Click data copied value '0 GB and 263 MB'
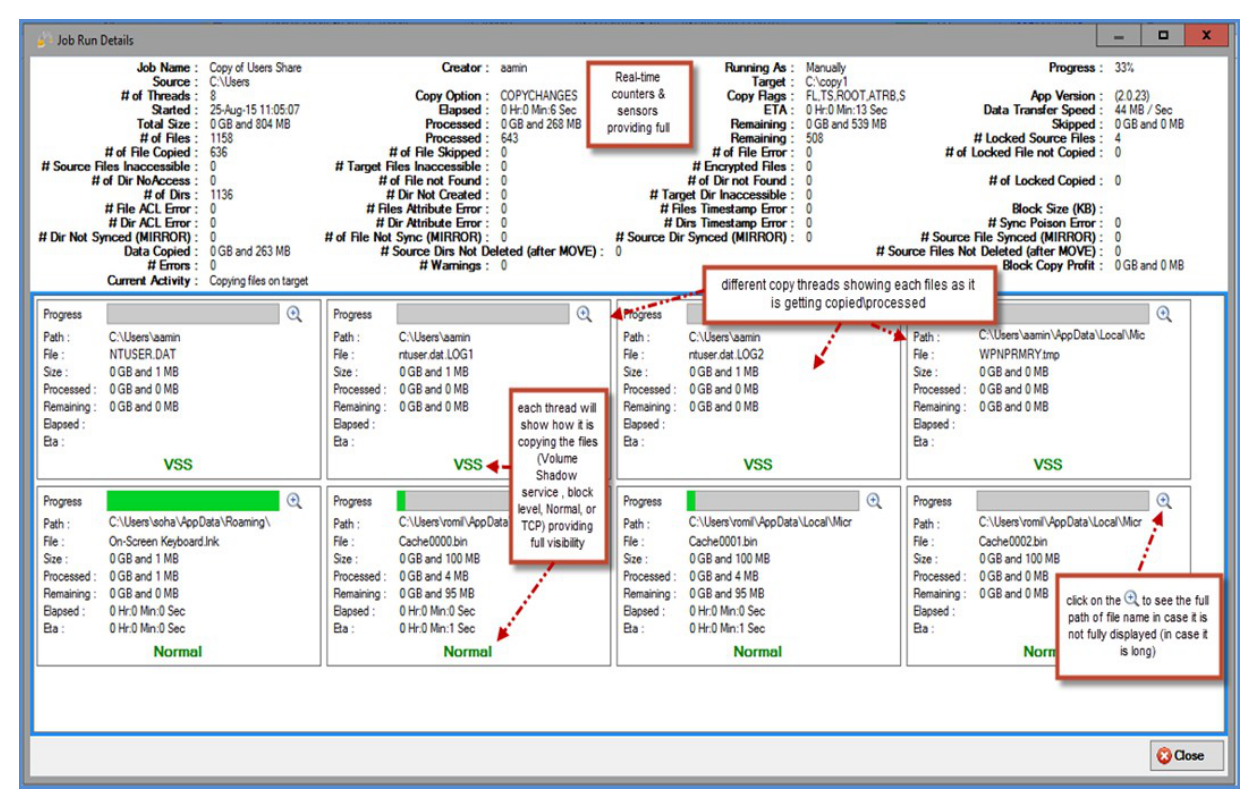 250,251
